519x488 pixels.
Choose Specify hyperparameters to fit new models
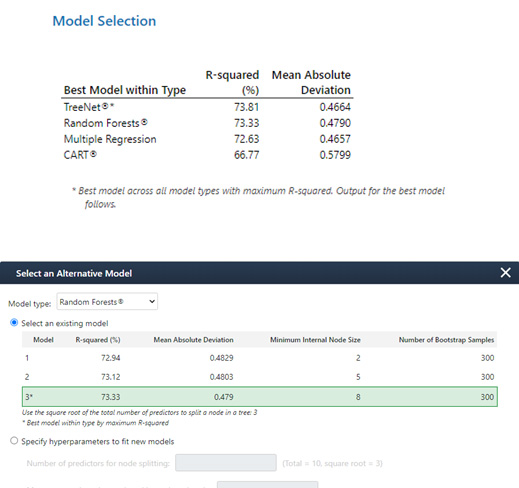14,441
